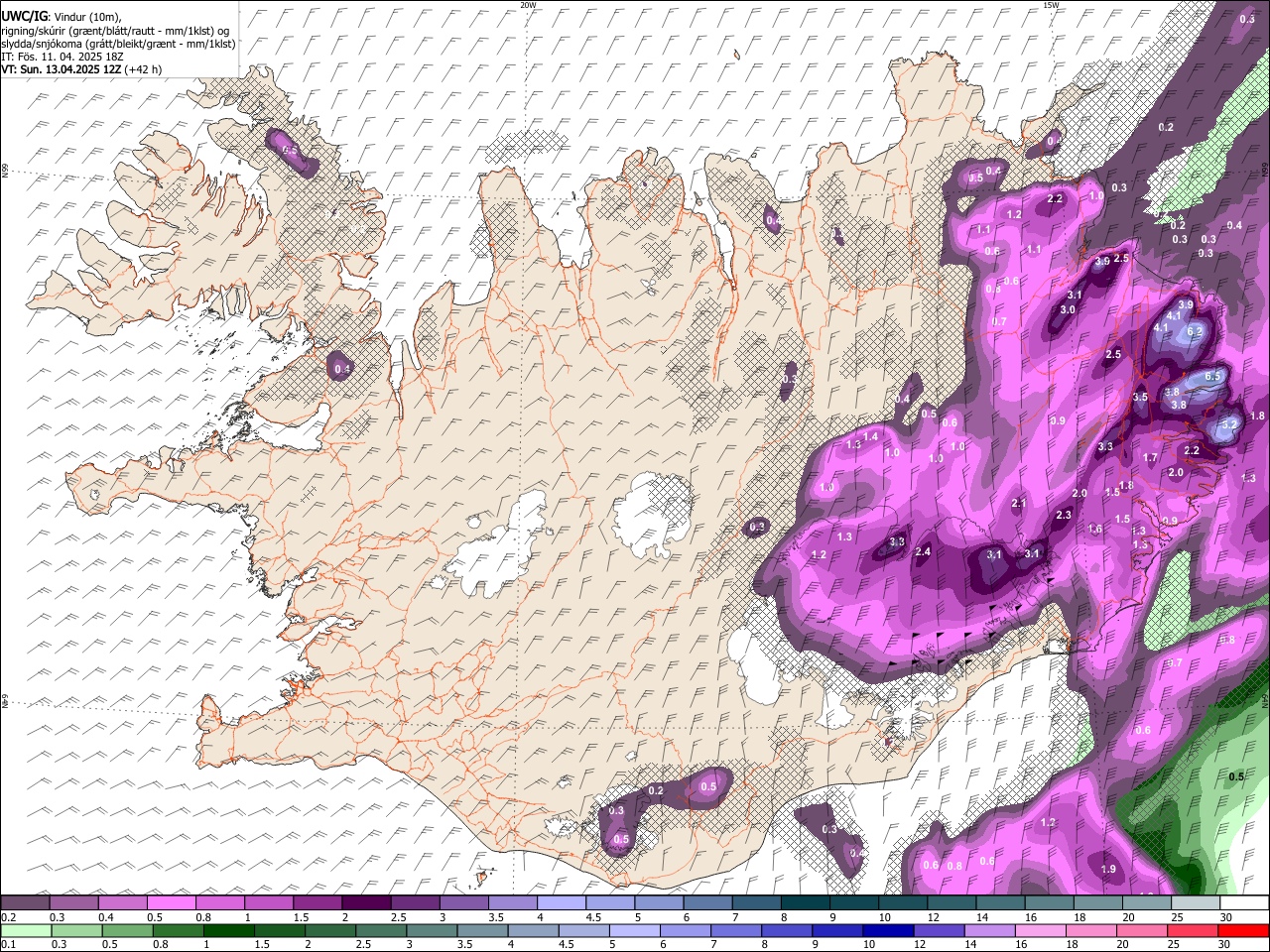Pick the bright pink 0.5 snow legend swatch
This screenshot has height=952, width=1270.
click(x=171, y=903)
